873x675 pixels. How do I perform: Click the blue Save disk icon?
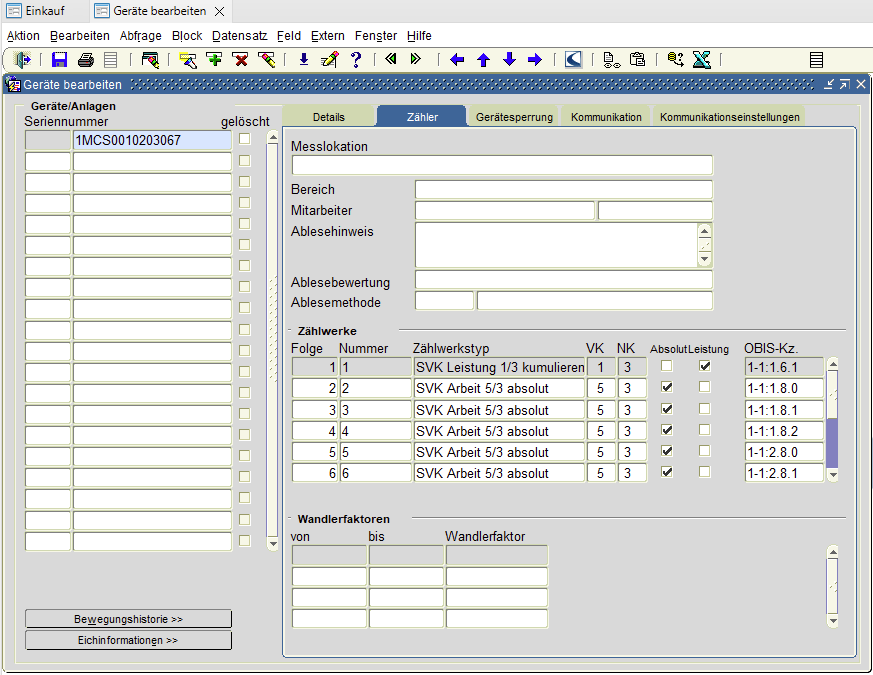coord(60,60)
